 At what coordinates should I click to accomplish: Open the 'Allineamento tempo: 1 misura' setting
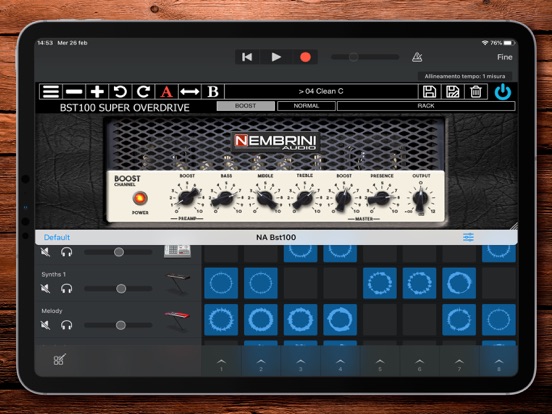[x=465, y=76]
